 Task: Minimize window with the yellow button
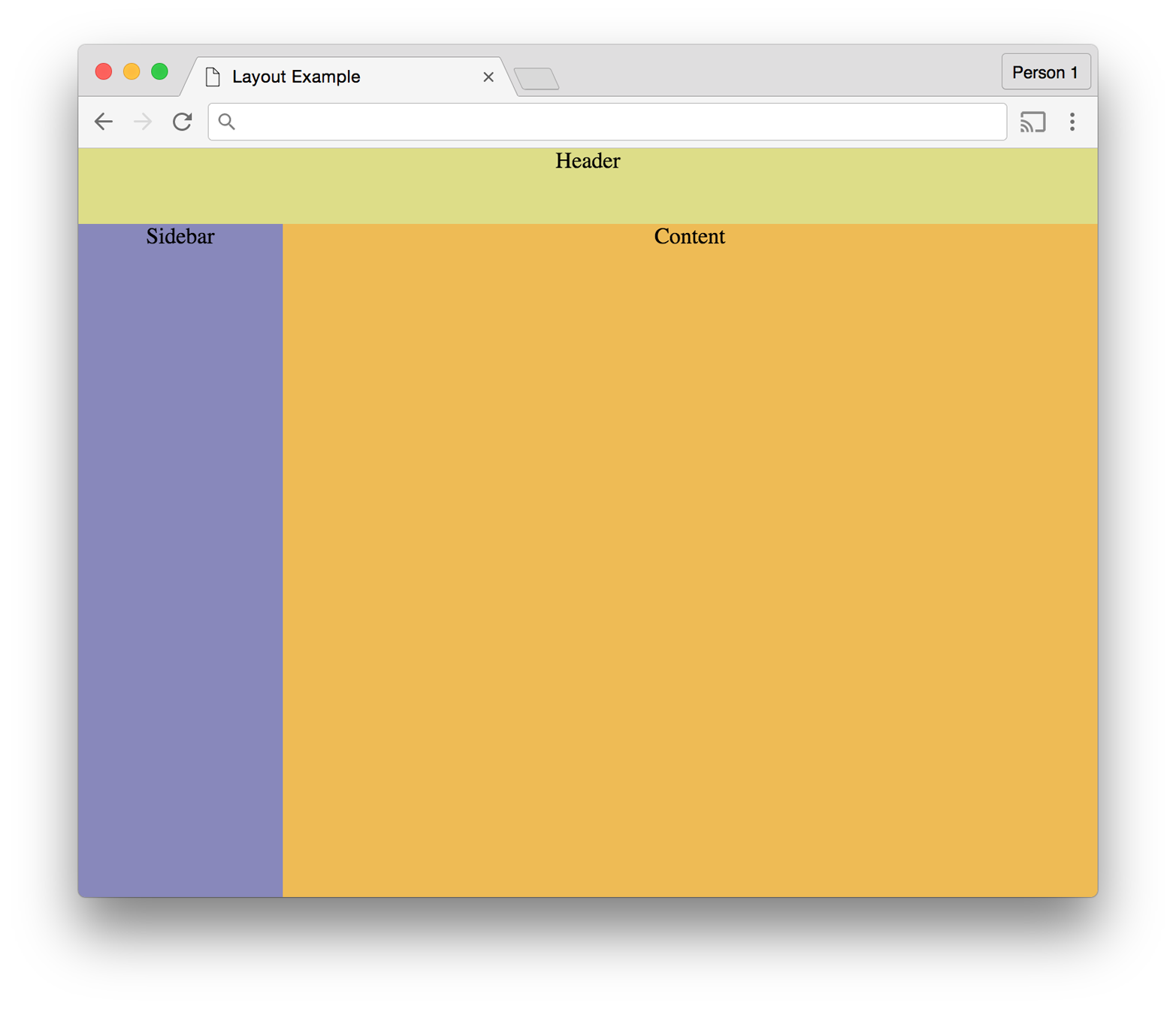point(132,71)
